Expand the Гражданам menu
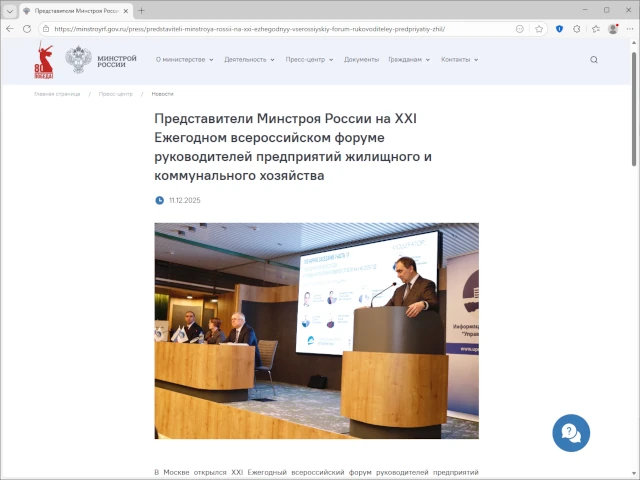 (x=409, y=60)
